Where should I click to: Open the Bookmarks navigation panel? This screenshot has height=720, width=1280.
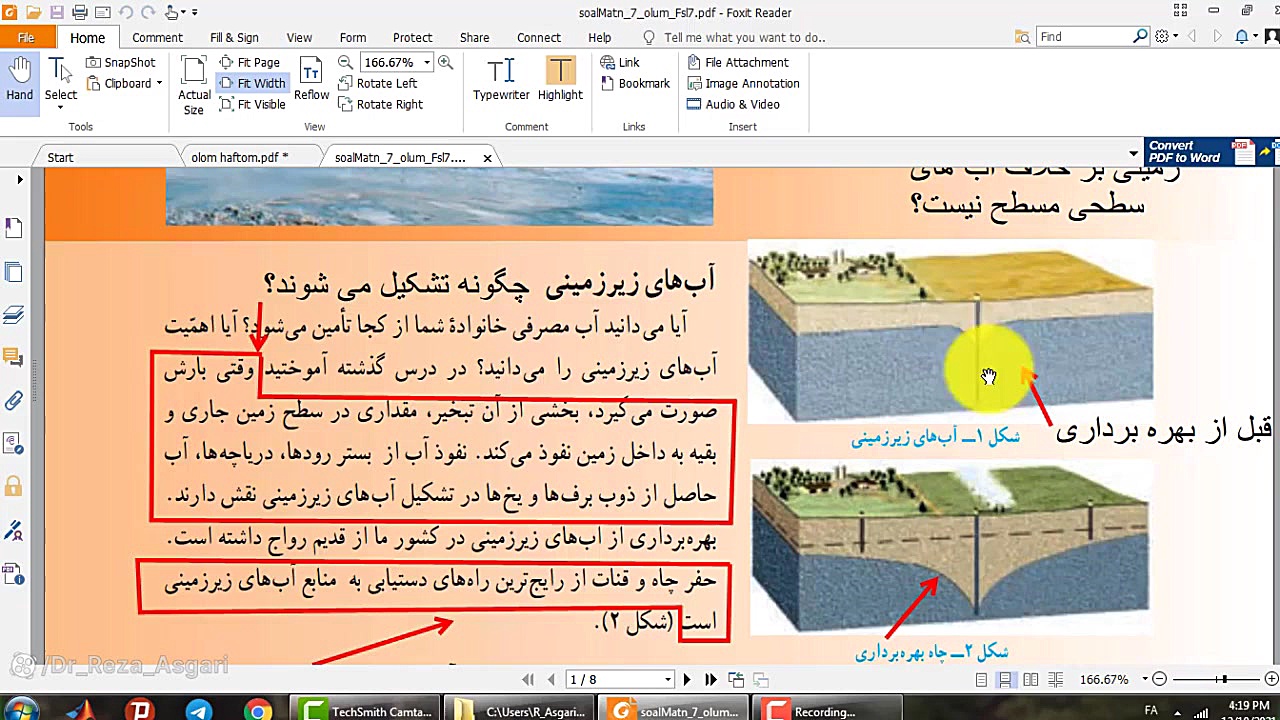[x=14, y=229]
